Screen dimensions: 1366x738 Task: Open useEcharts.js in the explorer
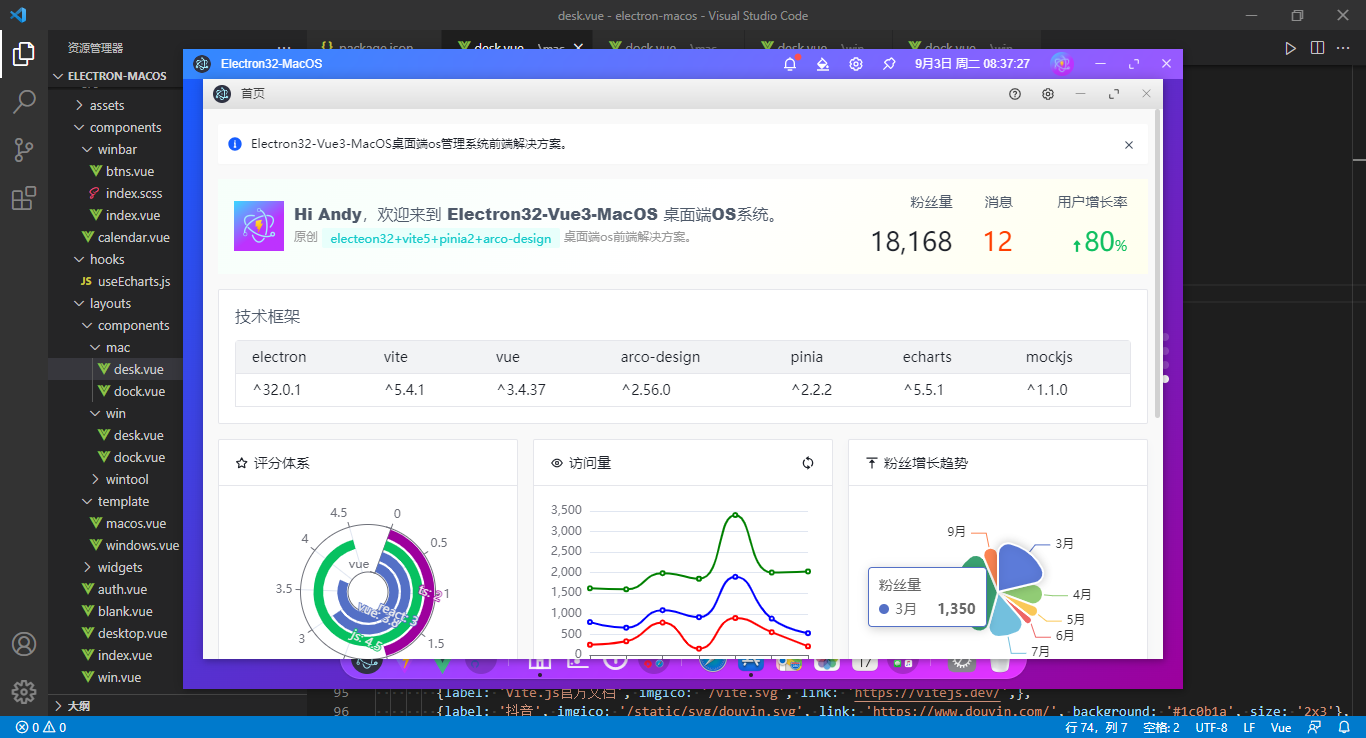pyautogui.click(x=133, y=281)
